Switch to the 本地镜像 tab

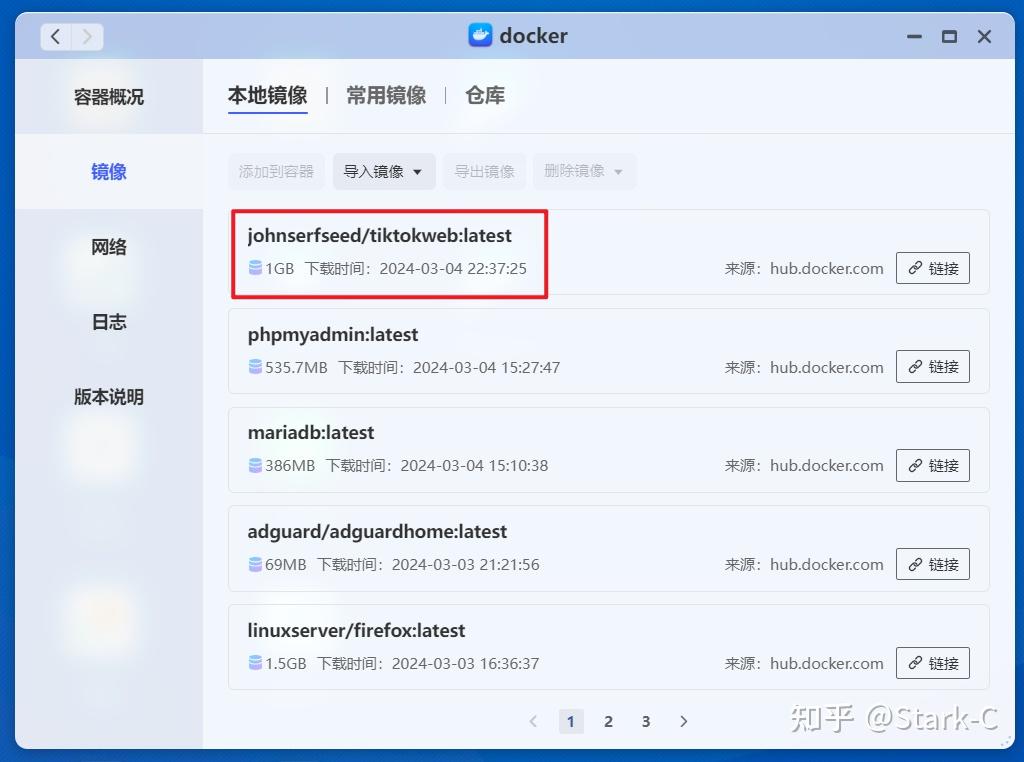pyautogui.click(x=268, y=96)
